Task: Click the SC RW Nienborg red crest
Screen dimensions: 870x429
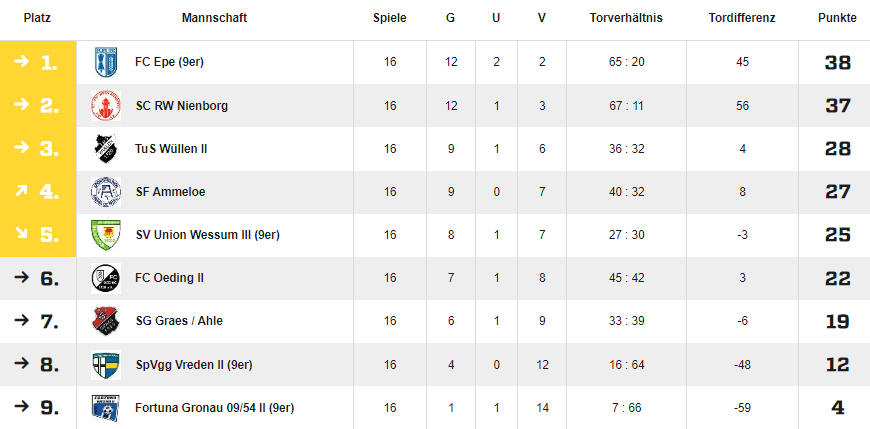Action: (x=105, y=105)
